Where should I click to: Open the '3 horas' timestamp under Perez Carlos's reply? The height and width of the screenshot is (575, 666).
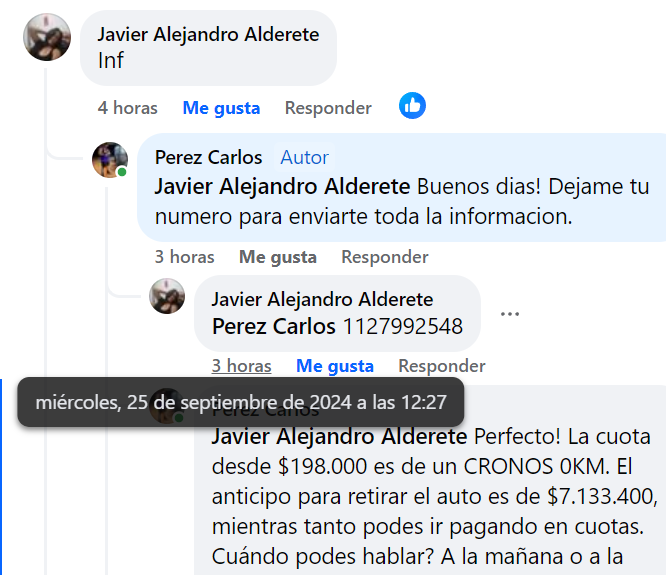pyautogui.click(x=184, y=257)
